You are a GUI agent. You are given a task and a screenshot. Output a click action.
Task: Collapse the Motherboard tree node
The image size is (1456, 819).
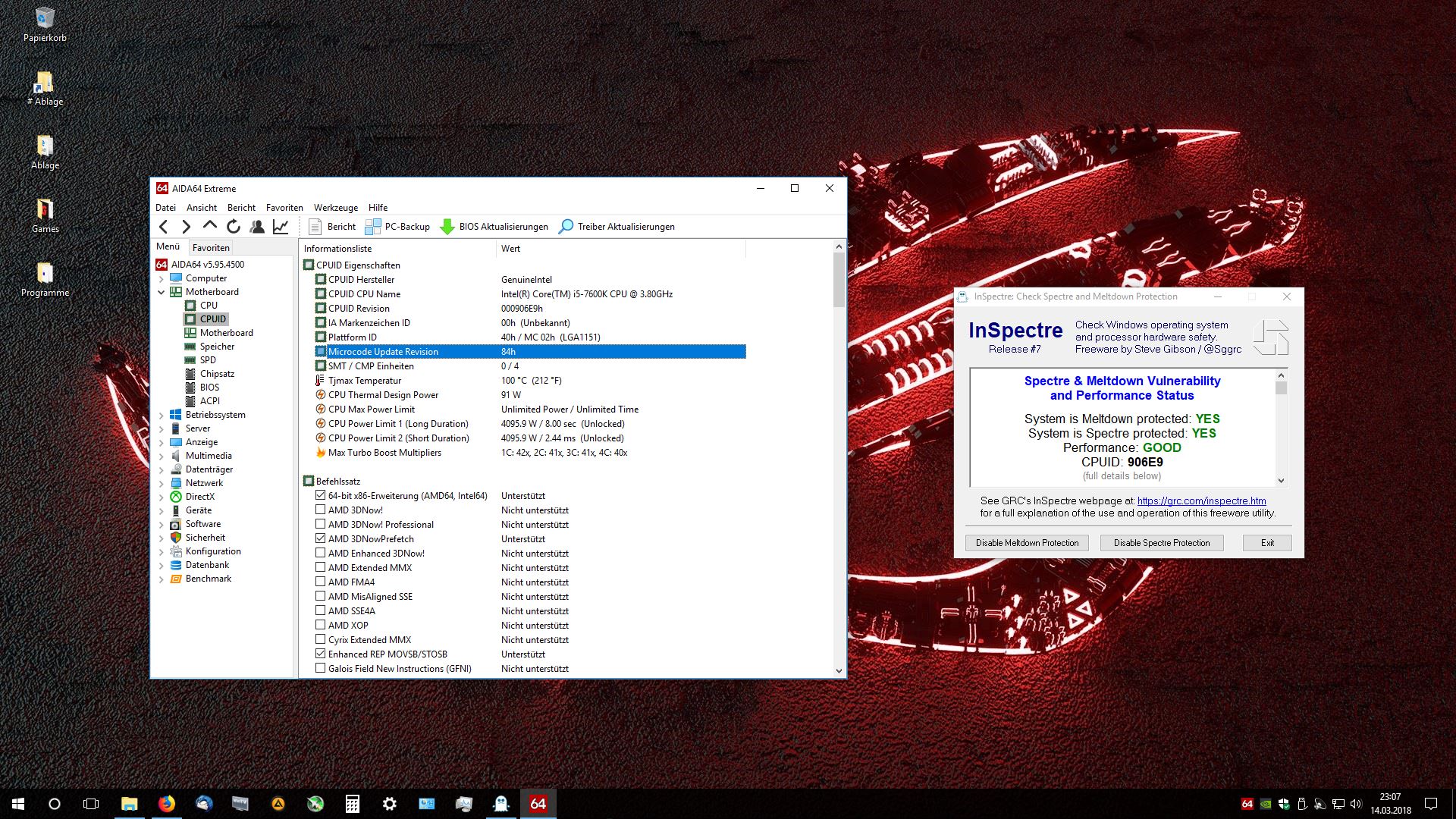(162, 292)
